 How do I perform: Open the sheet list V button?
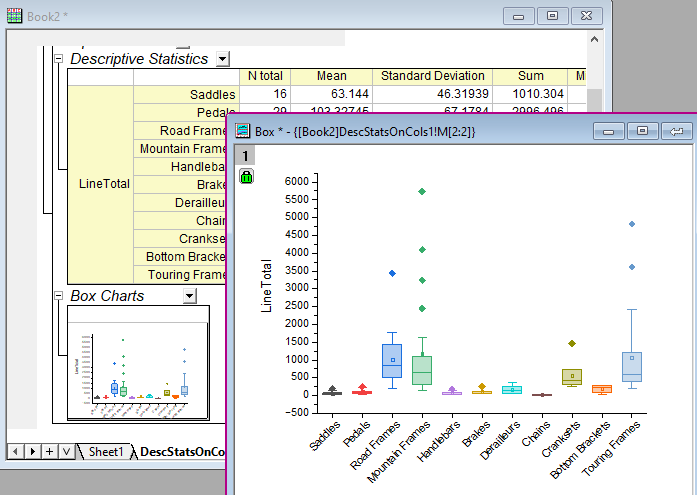tap(66, 452)
